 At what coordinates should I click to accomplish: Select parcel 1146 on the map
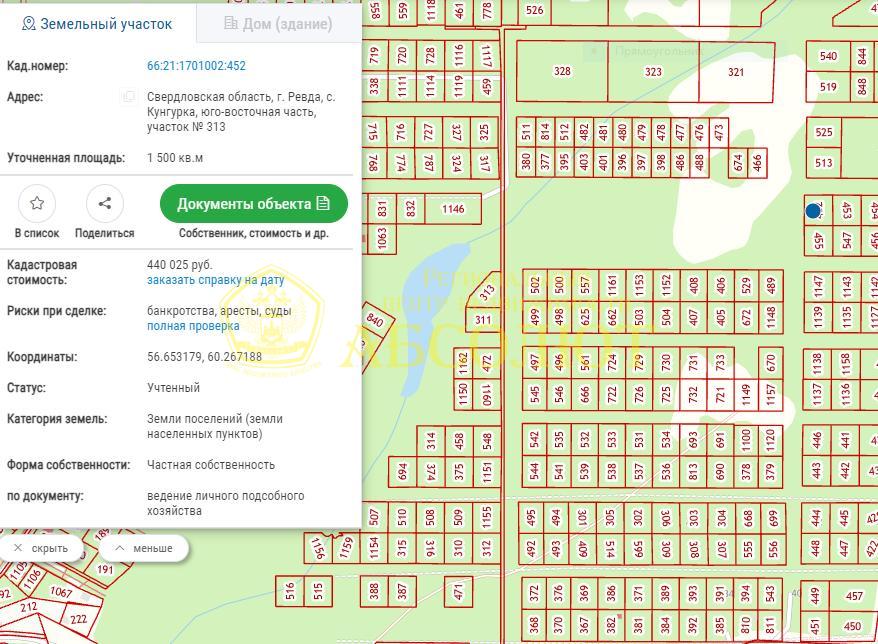(x=453, y=209)
